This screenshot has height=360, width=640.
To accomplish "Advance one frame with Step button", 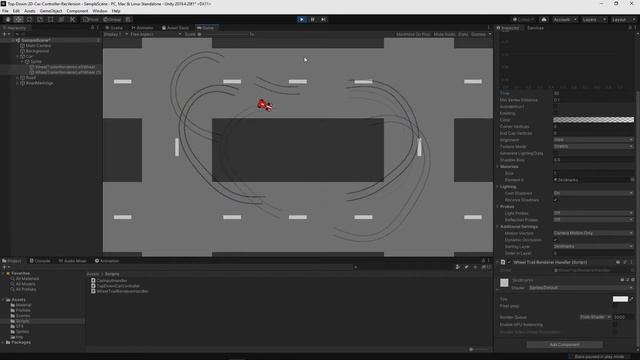I will 323,19.
